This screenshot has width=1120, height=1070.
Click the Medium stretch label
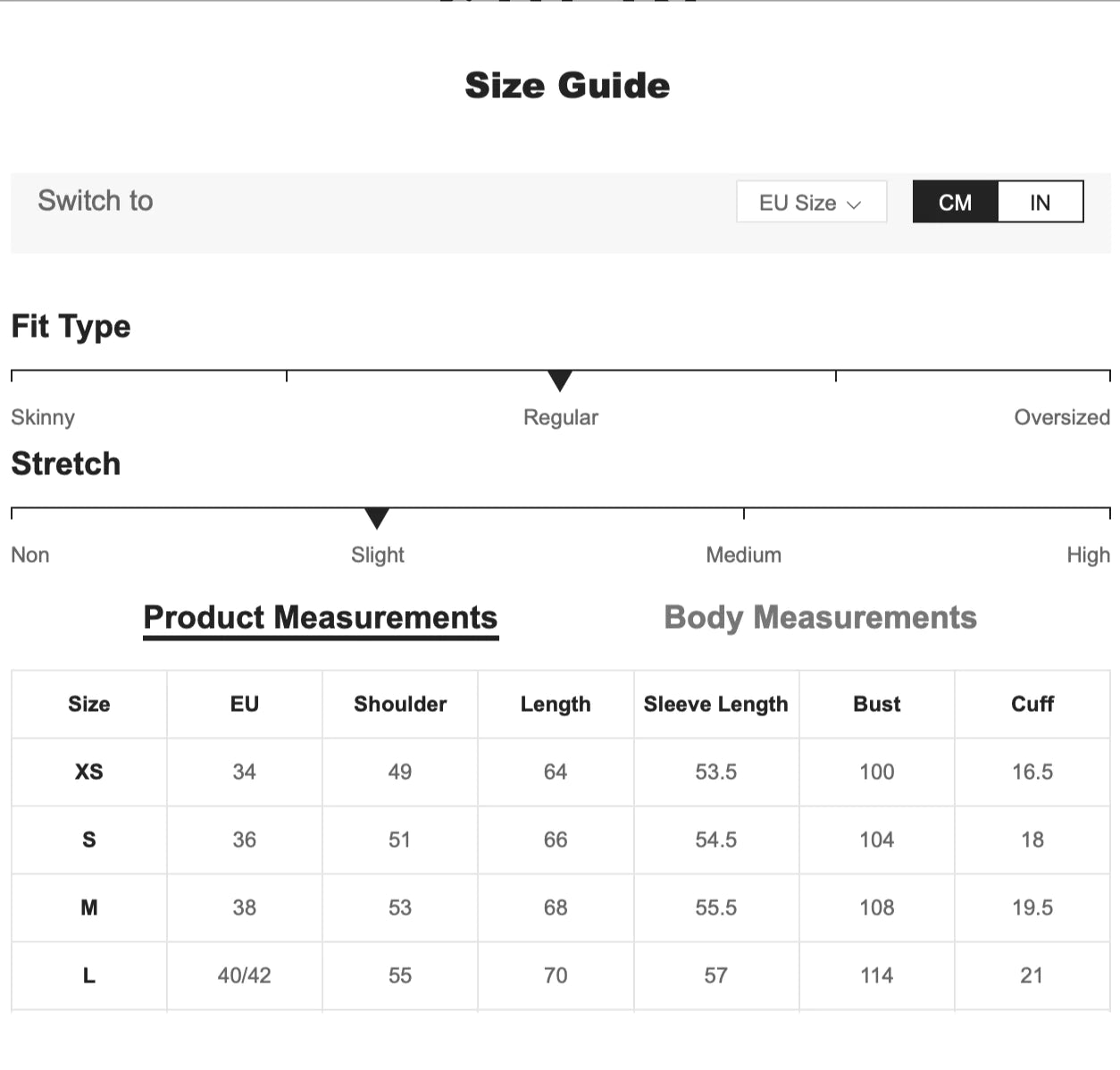[743, 555]
